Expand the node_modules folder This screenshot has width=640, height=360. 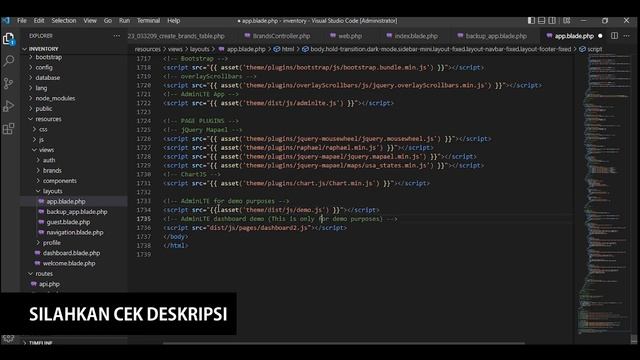(55, 98)
